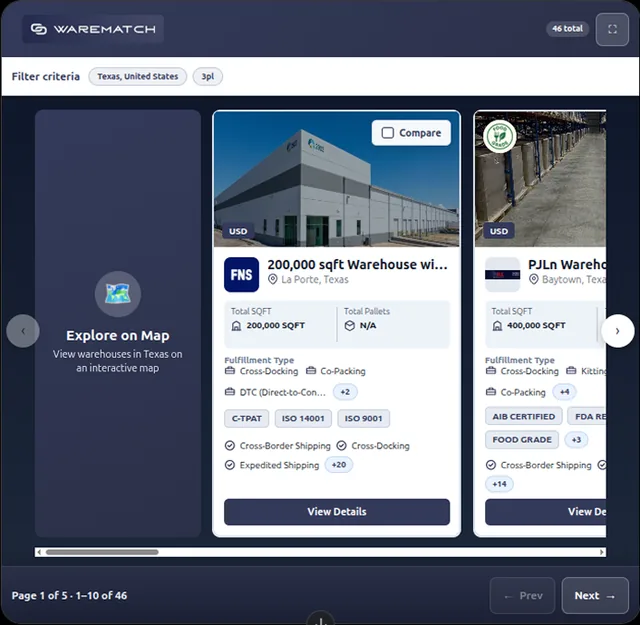The height and width of the screenshot is (625, 640).
Task: Open the map icon in Explore on Map
Action: pos(118,294)
